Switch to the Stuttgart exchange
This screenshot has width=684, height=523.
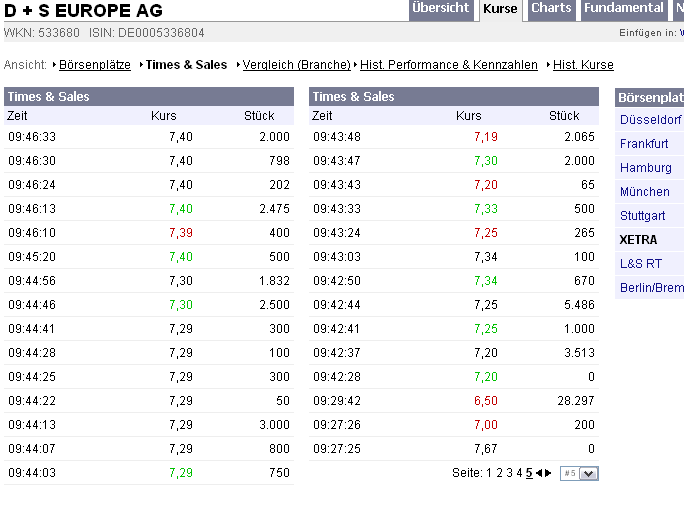click(x=642, y=216)
